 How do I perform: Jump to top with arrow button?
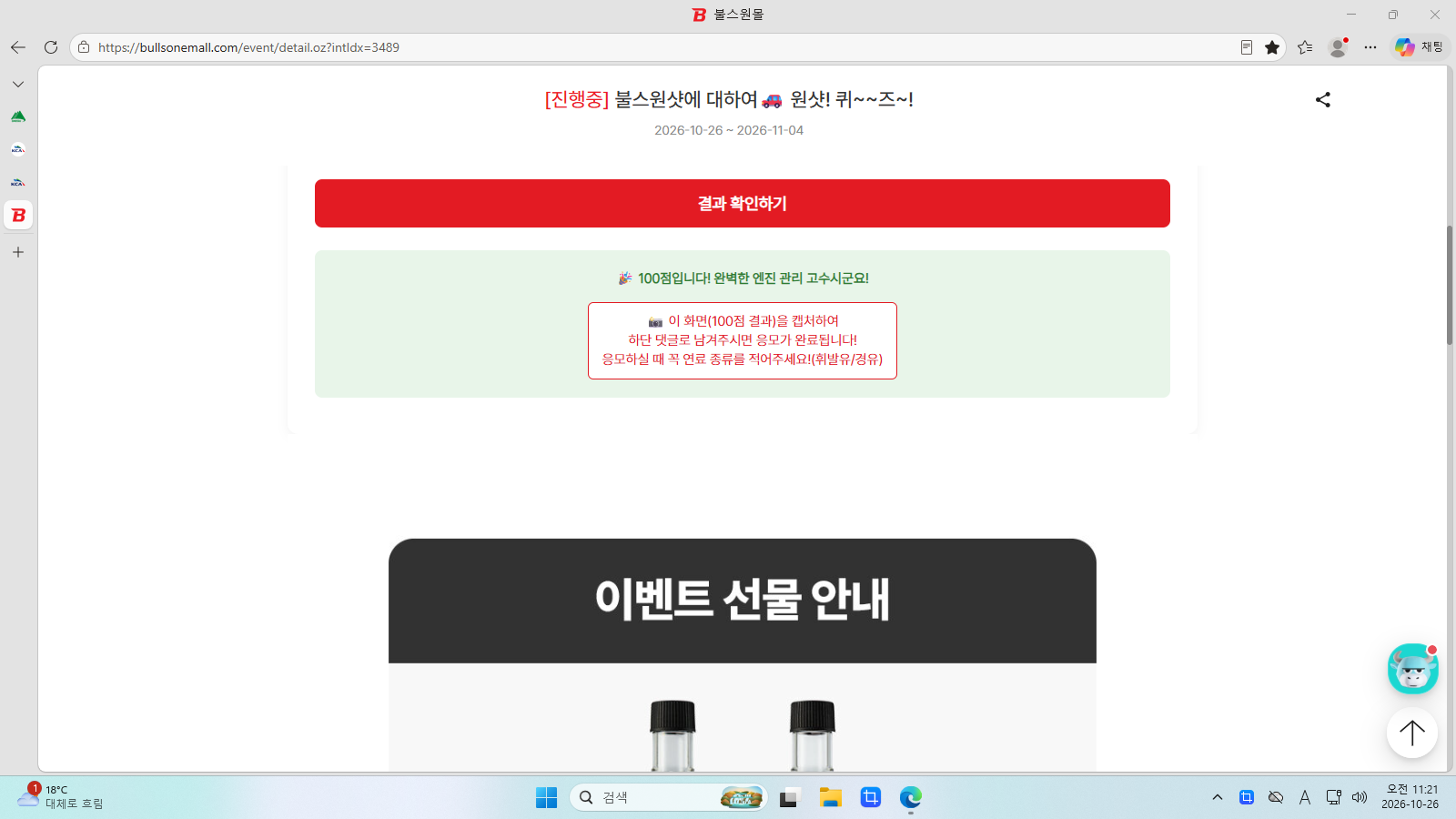pos(1412,733)
